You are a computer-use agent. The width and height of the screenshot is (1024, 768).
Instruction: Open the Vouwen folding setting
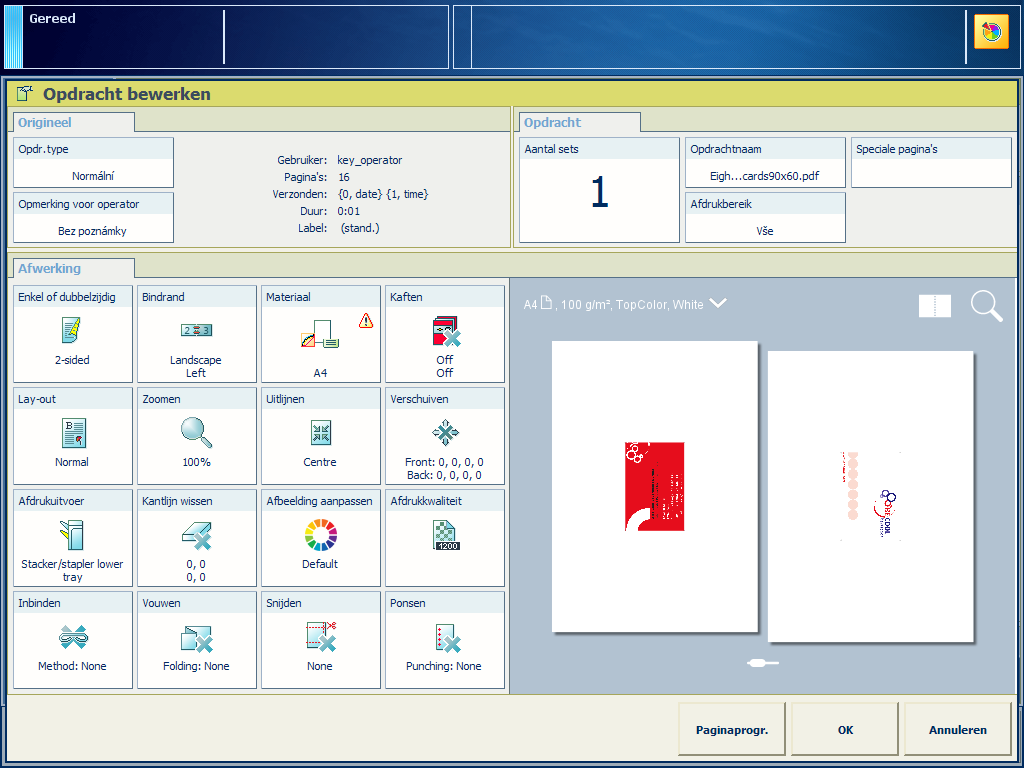point(196,638)
